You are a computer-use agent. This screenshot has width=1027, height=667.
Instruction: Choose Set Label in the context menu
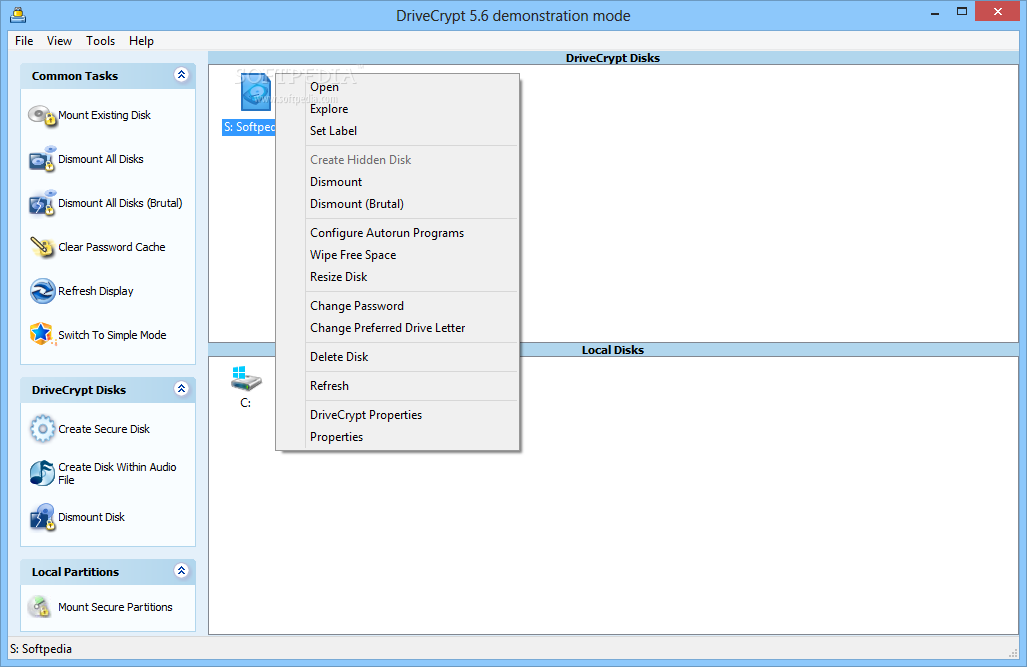[398, 131]
